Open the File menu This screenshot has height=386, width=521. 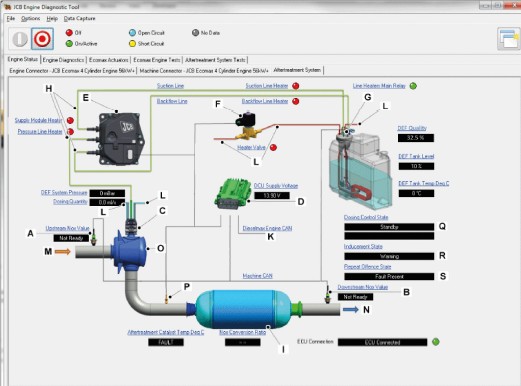[11, 18]
